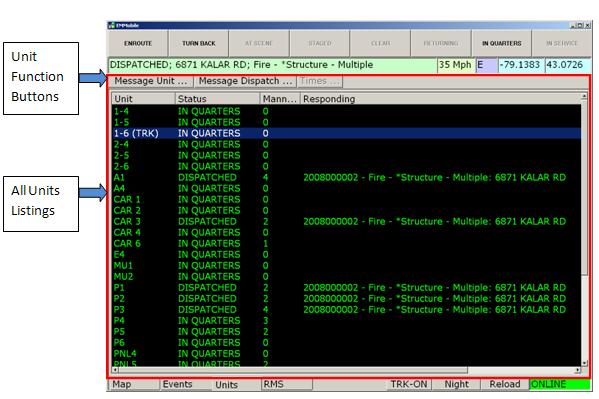Select unit row CAR 2
This screenshot has height=399, width=599.
click(x=346, y=211)
